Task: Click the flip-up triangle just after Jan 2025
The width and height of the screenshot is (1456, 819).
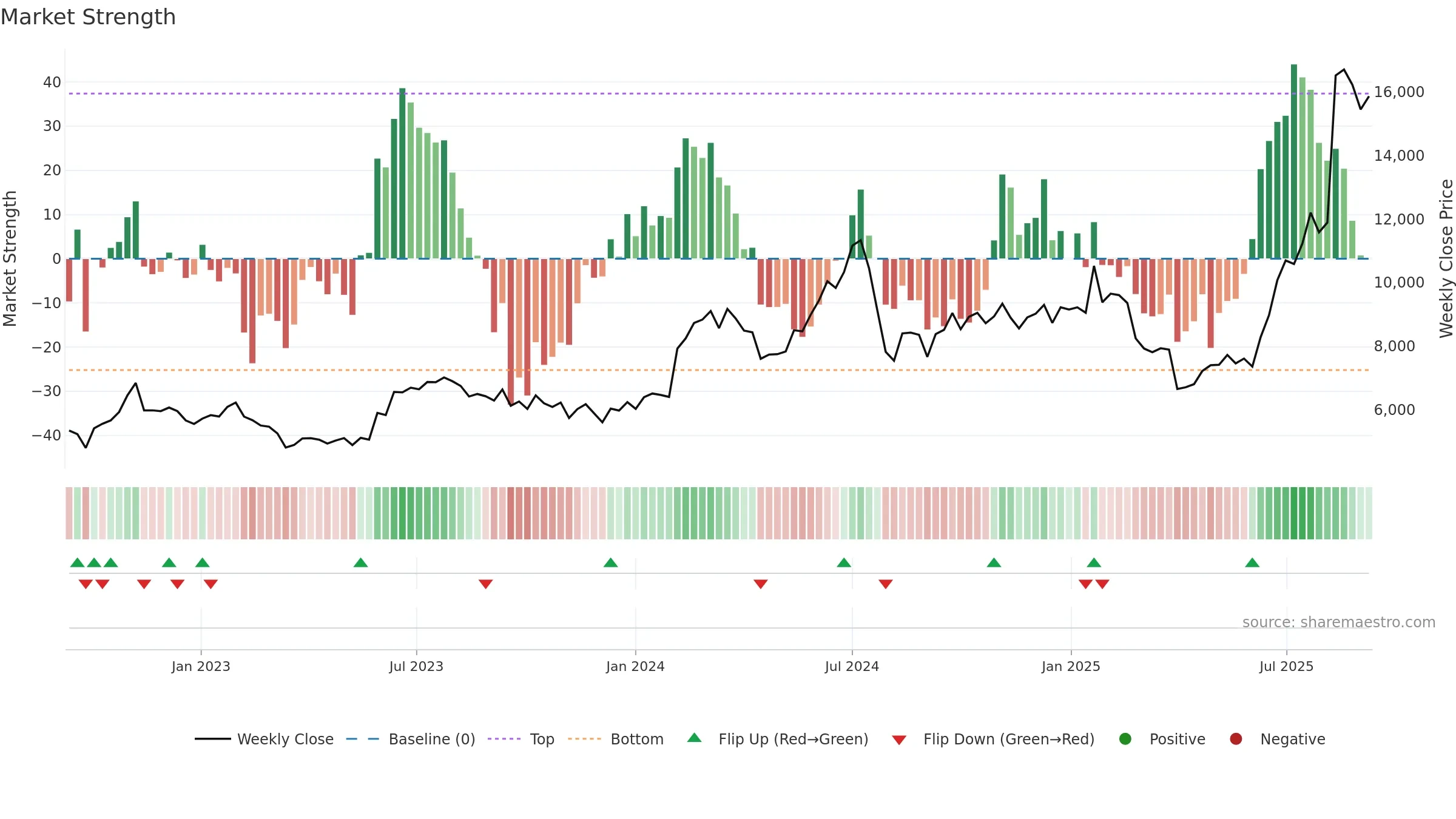Action: pos(1094,562)
